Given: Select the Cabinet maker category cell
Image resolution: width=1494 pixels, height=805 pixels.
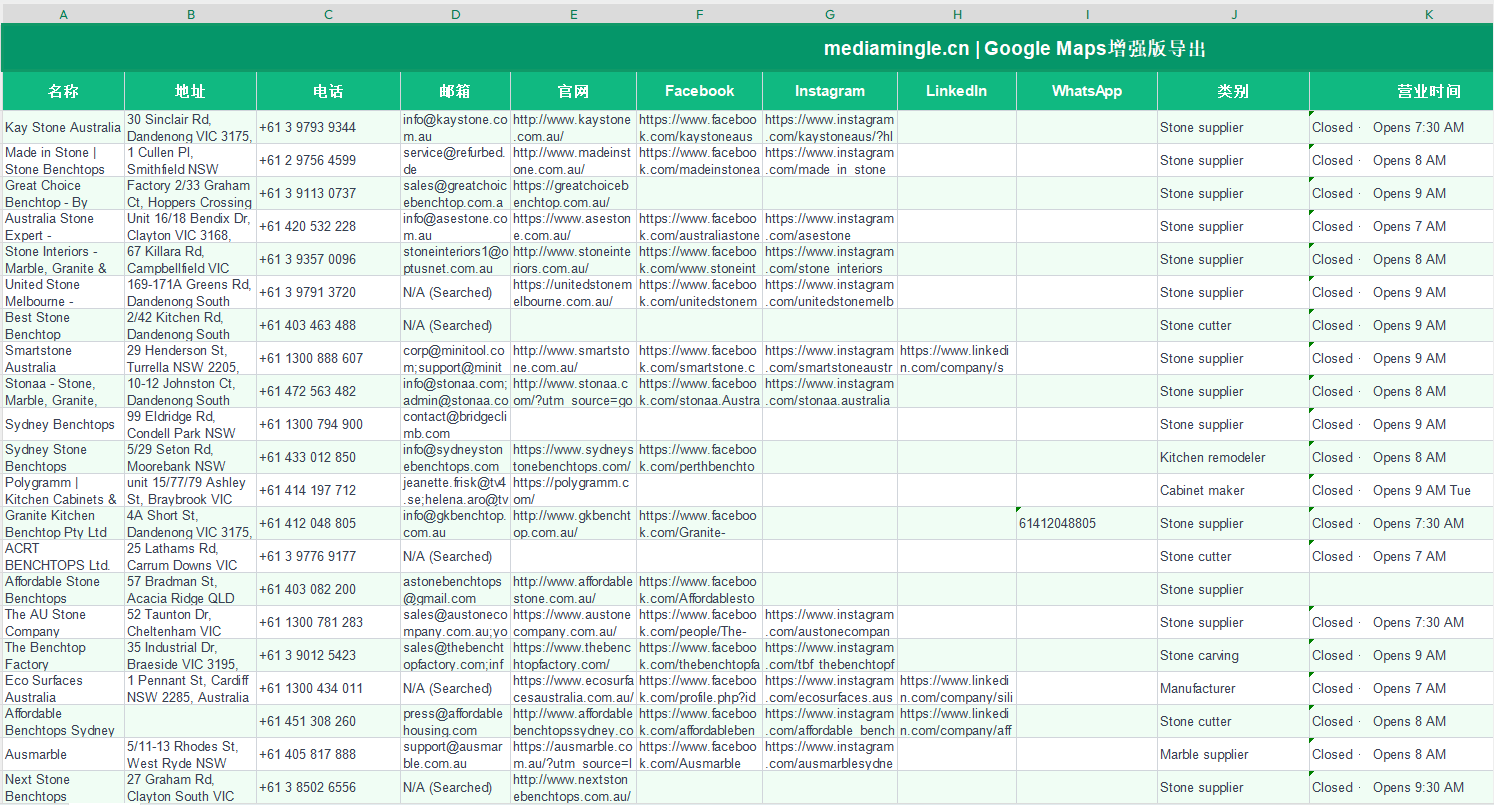Looking at the screenshot, I should 1233,490.
